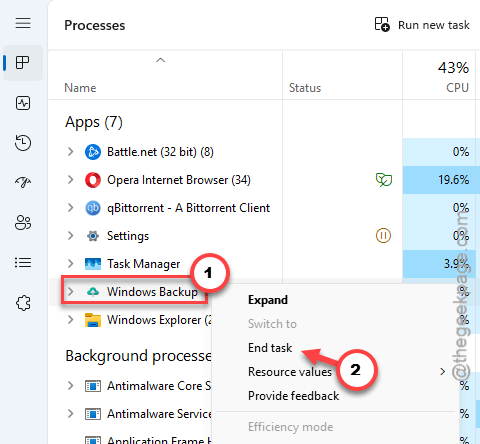The height and width of the screenshot is (444, 480).
Task: Open the Users sidebar icon
Action: click(23, 223)
